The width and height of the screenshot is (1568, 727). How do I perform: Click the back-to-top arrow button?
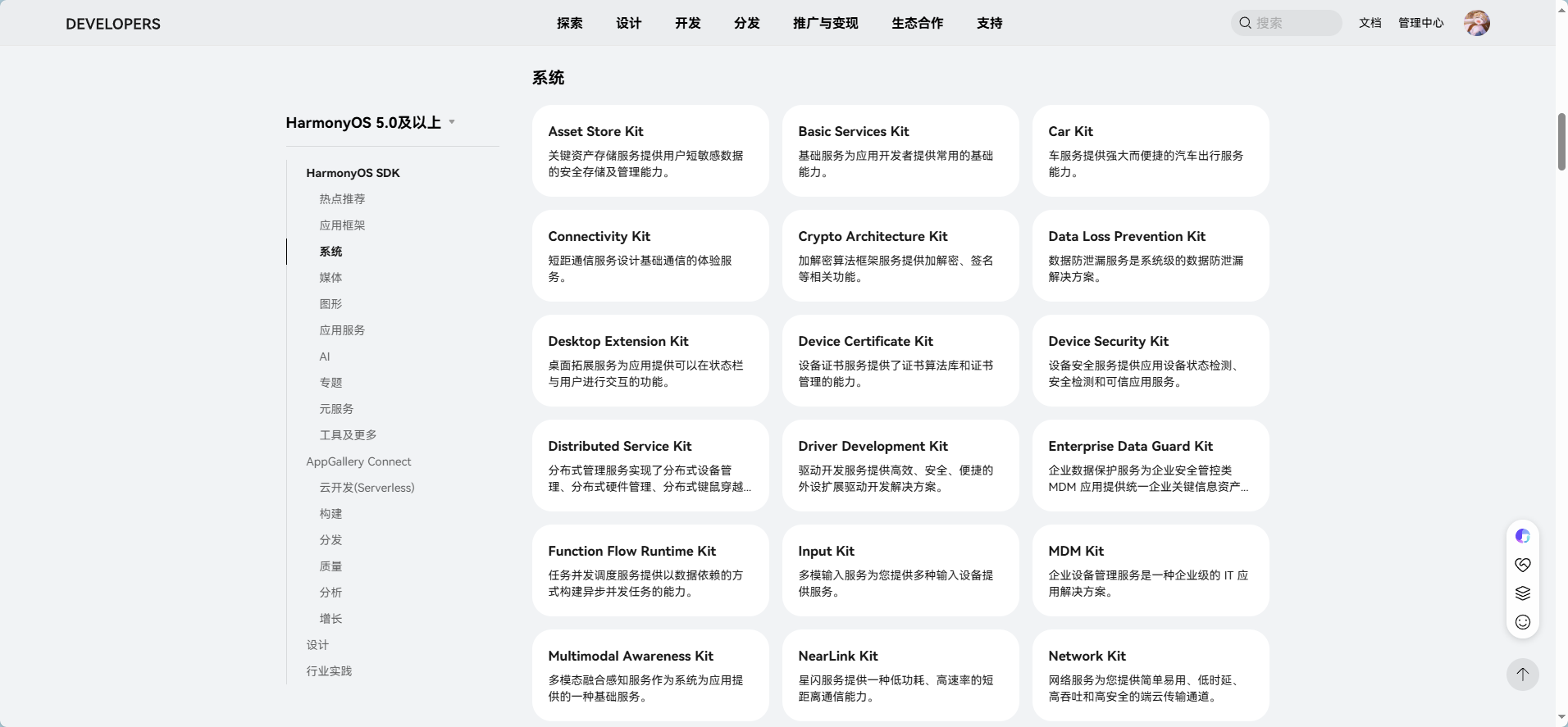click(1523, 675)
